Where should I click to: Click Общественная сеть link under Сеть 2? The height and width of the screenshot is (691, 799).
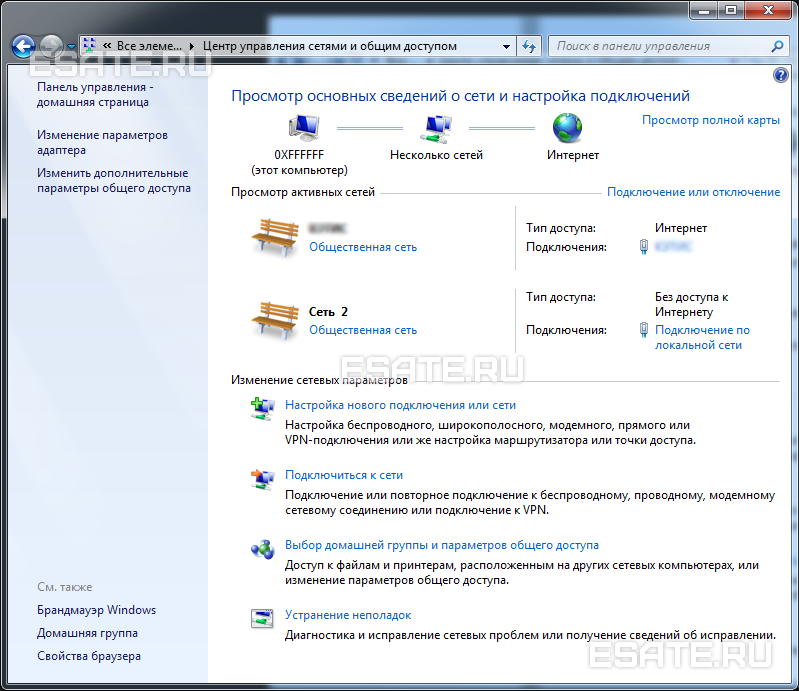[363, 330]
